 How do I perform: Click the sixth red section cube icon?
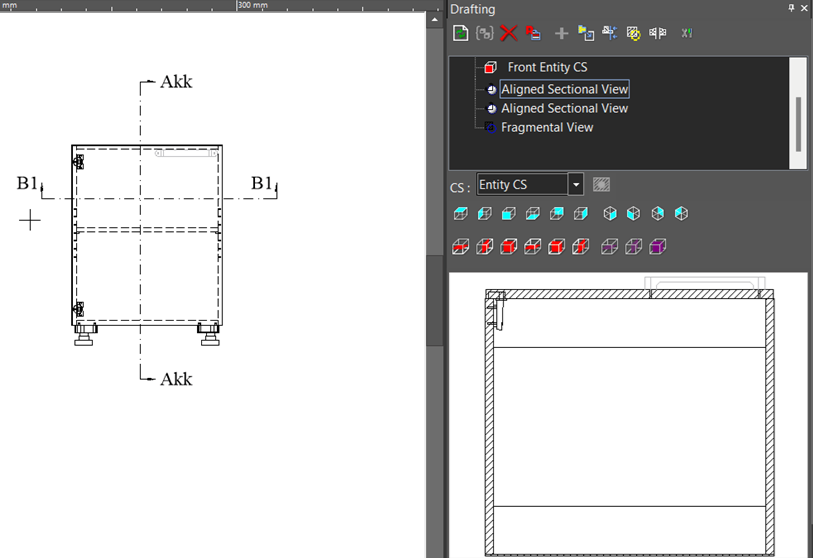581,247
